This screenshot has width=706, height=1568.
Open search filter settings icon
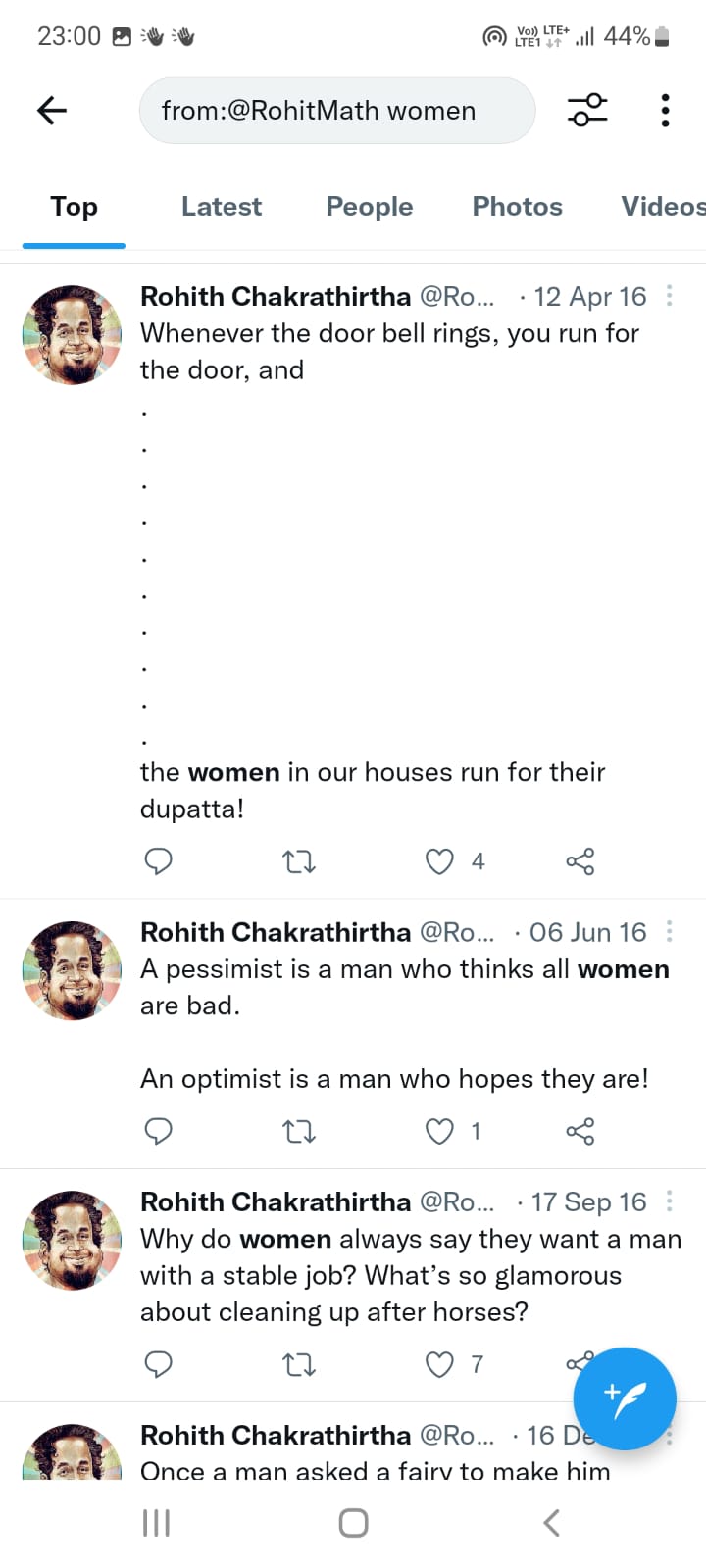click(x=587, y=111)
